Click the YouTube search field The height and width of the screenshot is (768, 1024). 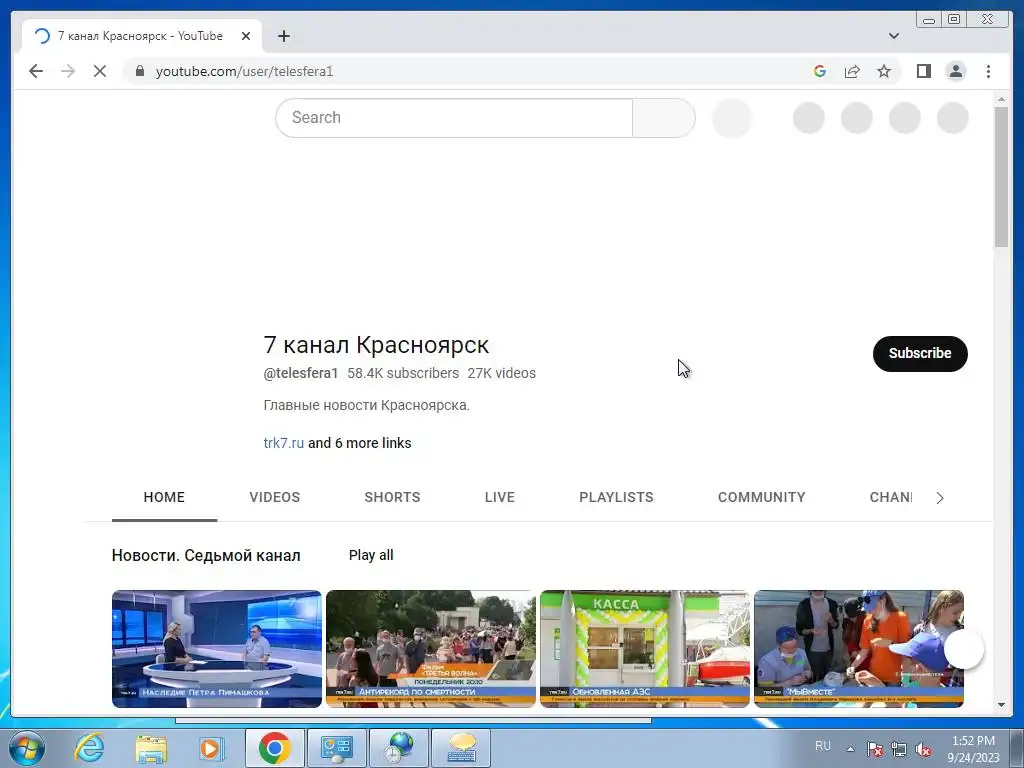point(454,118)
